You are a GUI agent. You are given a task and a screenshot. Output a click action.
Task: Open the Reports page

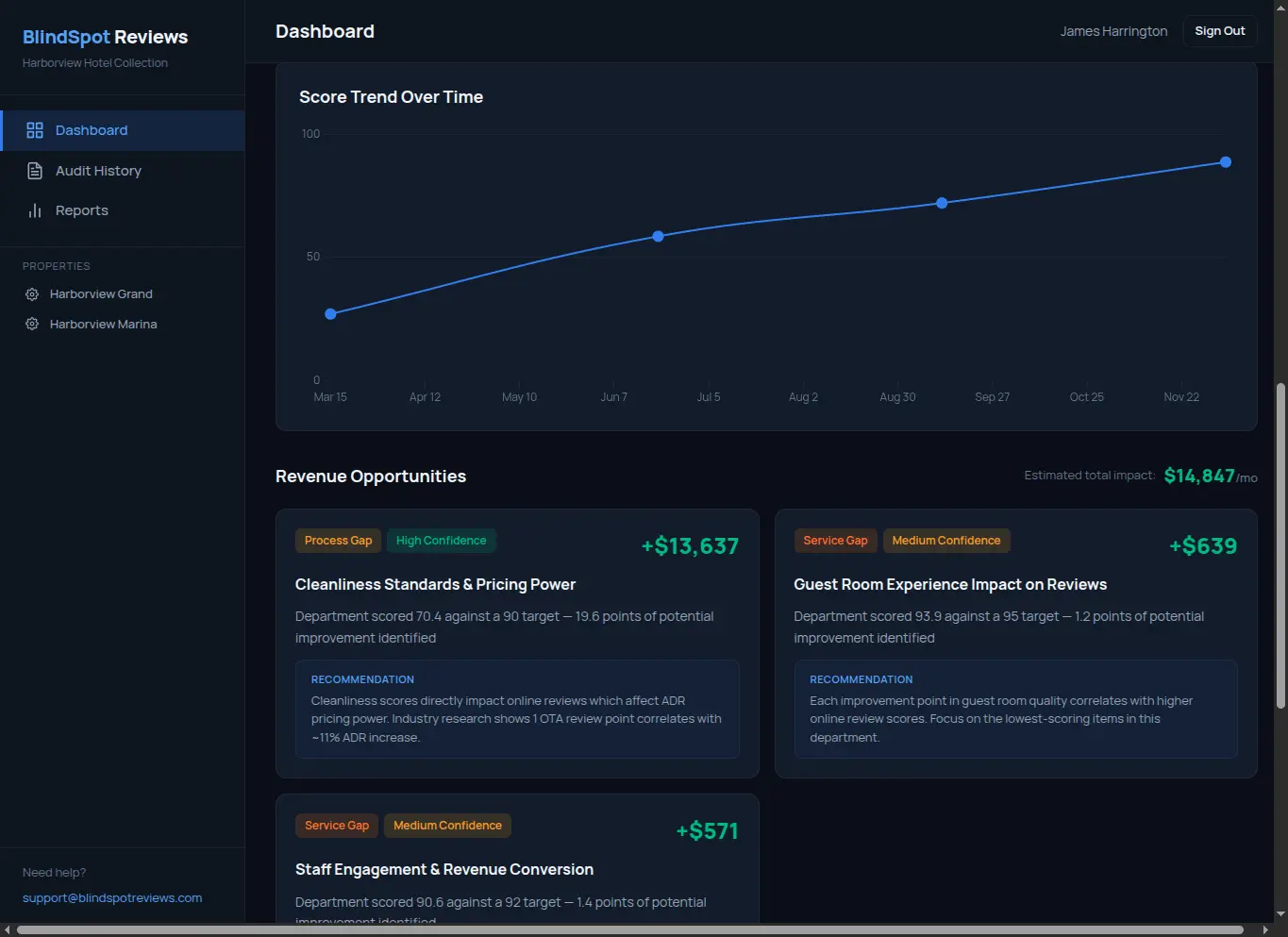click(81, 209)
